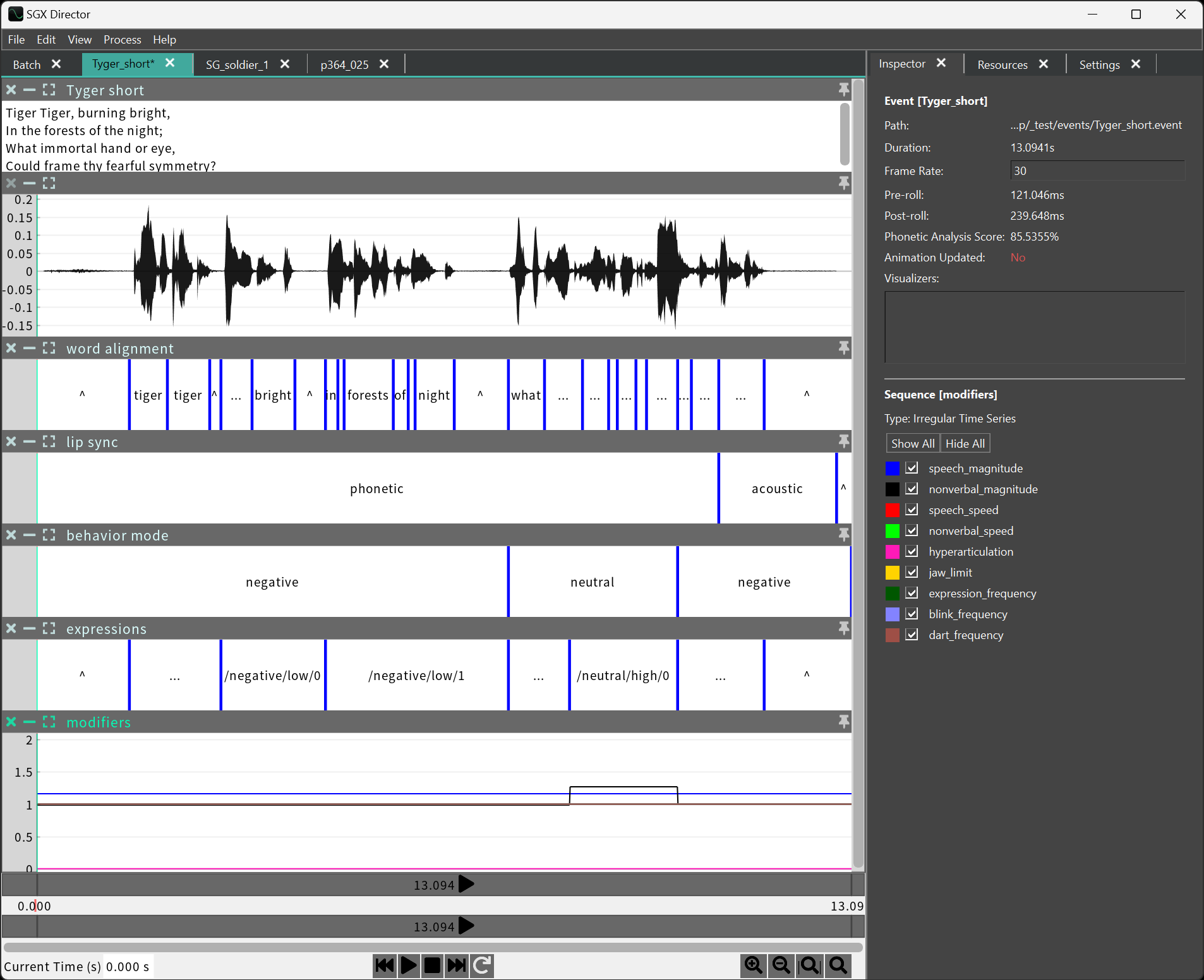Collapse the behavior mode track

click(x=30, y=535)
